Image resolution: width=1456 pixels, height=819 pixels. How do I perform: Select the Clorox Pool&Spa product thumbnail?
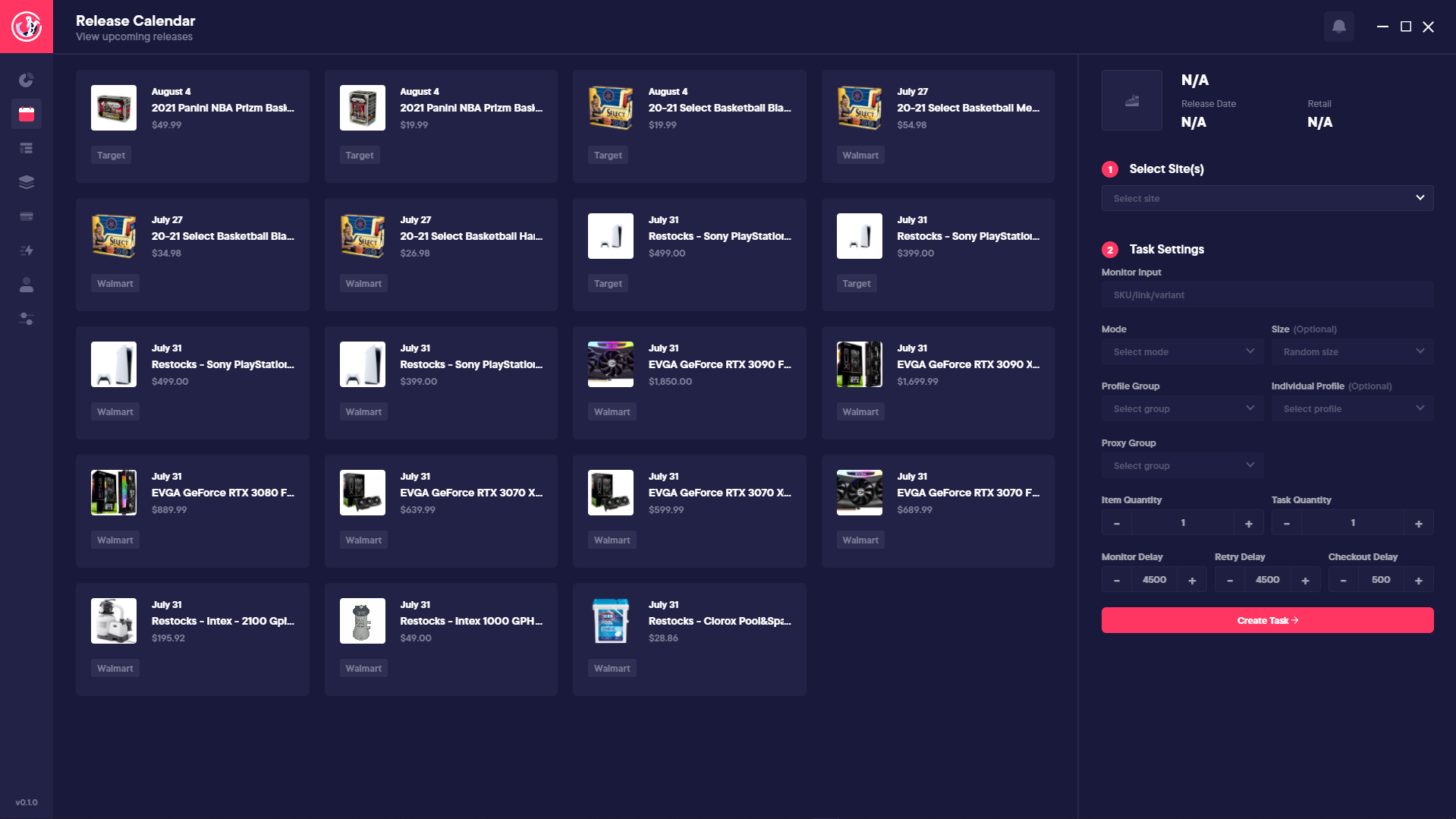[611, 621]
